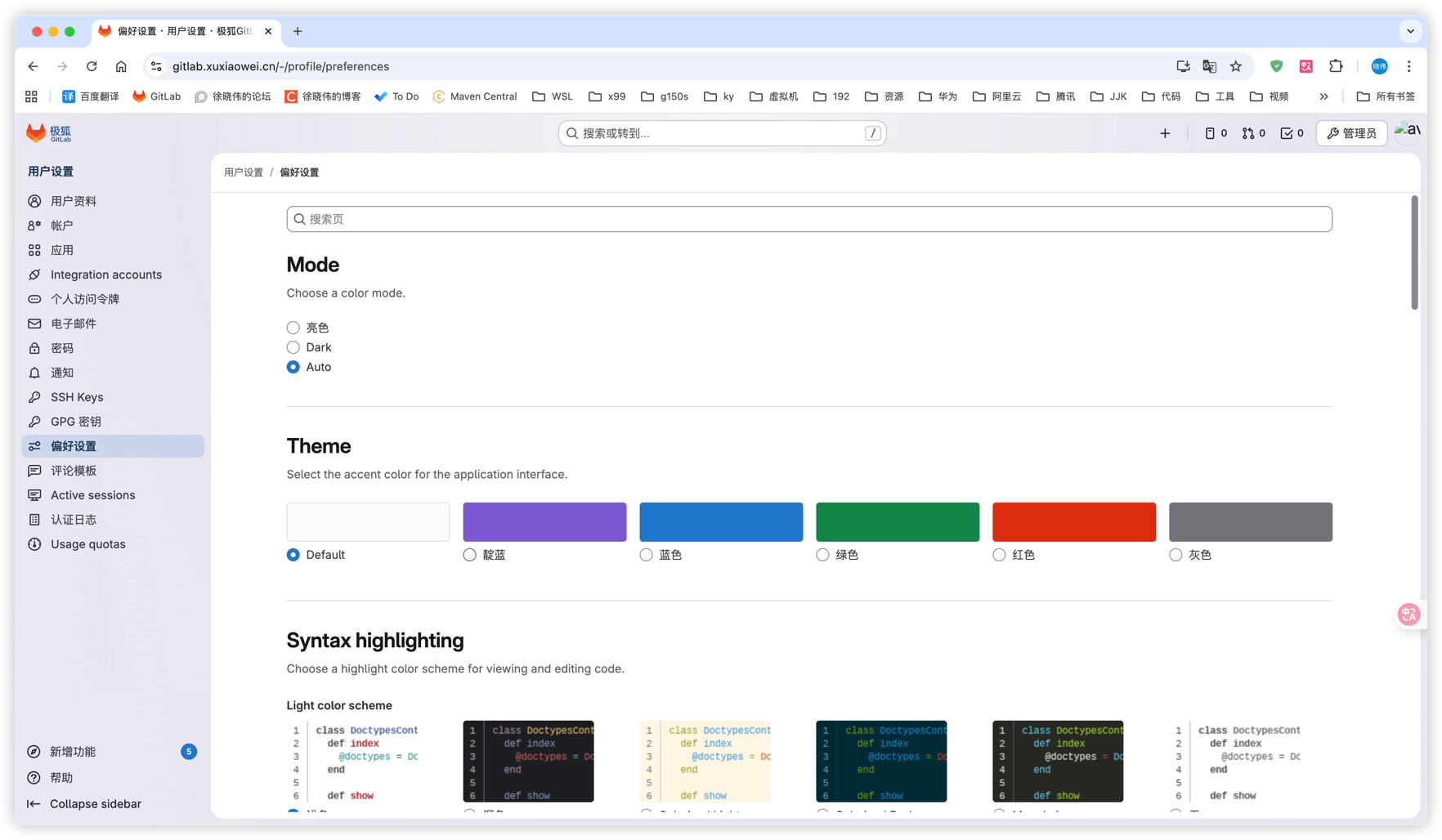1442x840 pixels.
Task: Click the browser translate page icon
Action: coord(1209,66)
